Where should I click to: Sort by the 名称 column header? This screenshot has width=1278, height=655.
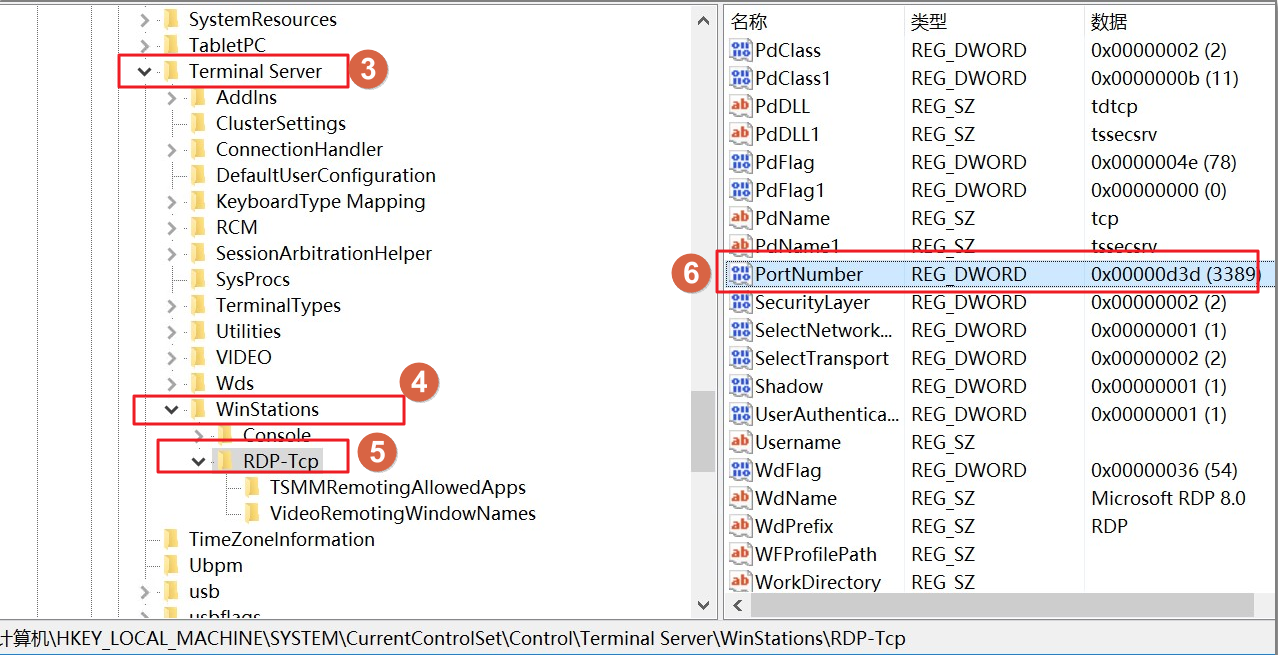pos(749,21)
